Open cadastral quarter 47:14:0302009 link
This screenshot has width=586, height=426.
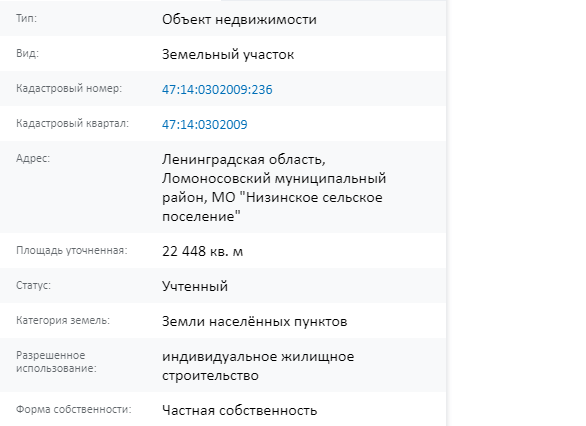pos(205,124)
